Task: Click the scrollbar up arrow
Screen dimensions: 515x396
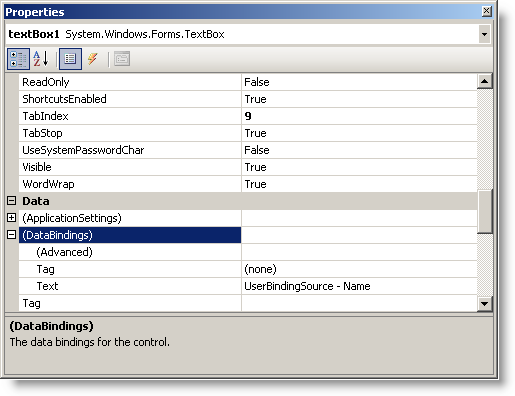Action: click(x=484, y=81)
